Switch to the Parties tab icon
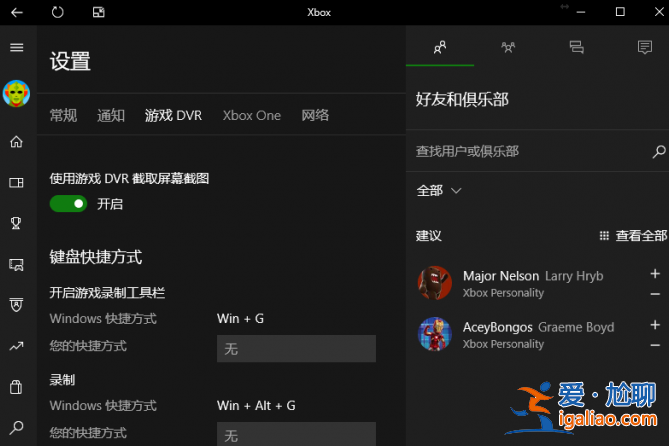This screenshot has height=446, width=669. click(x=508, y=47)
